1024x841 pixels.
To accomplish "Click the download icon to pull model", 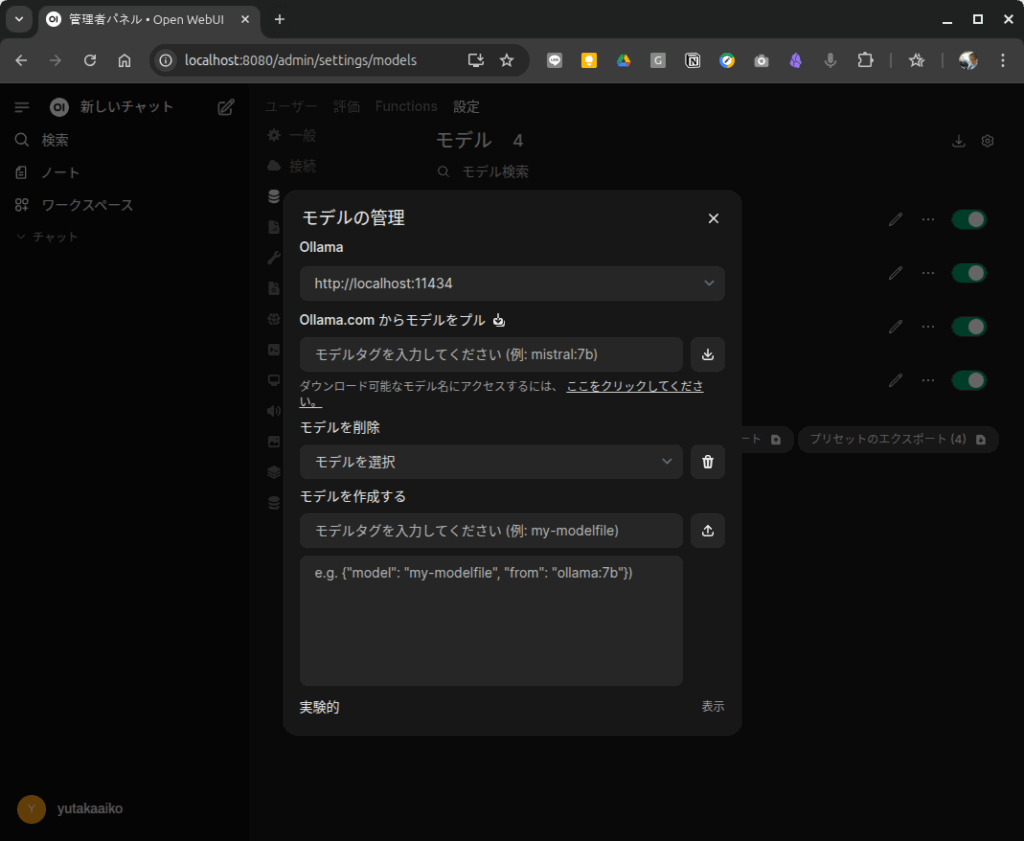I will pos(708,354).
